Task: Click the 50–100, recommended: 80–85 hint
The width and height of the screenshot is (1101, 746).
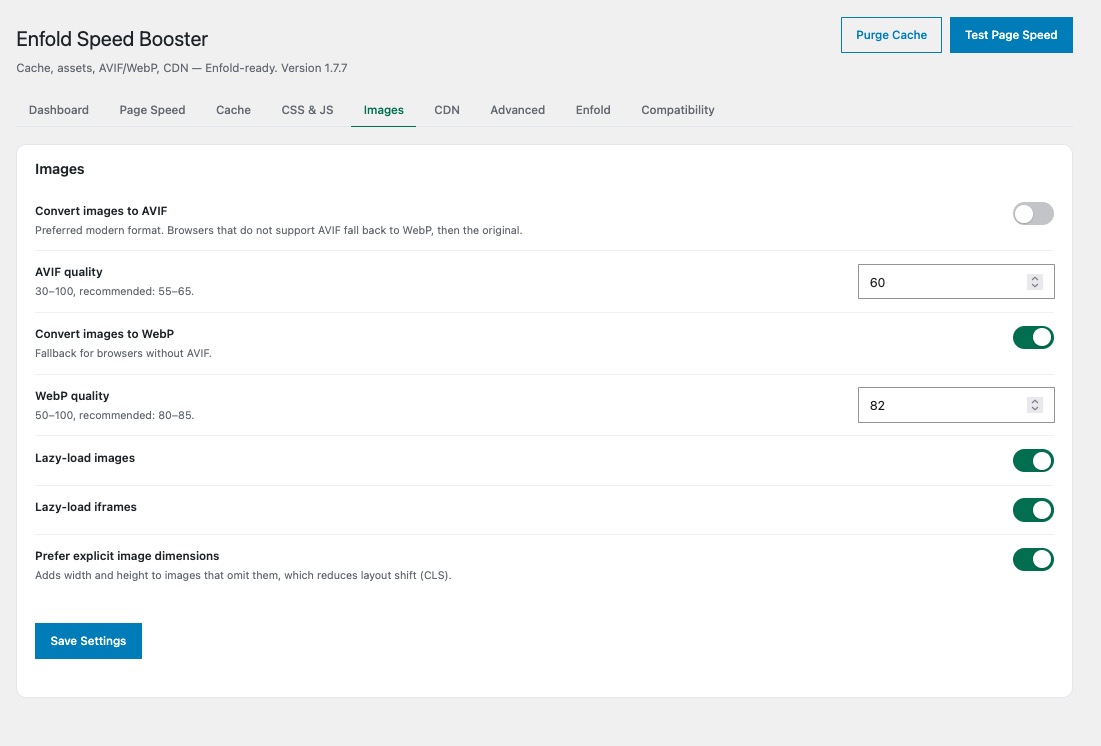Action: pyautogui.click(x=114, y=415)
